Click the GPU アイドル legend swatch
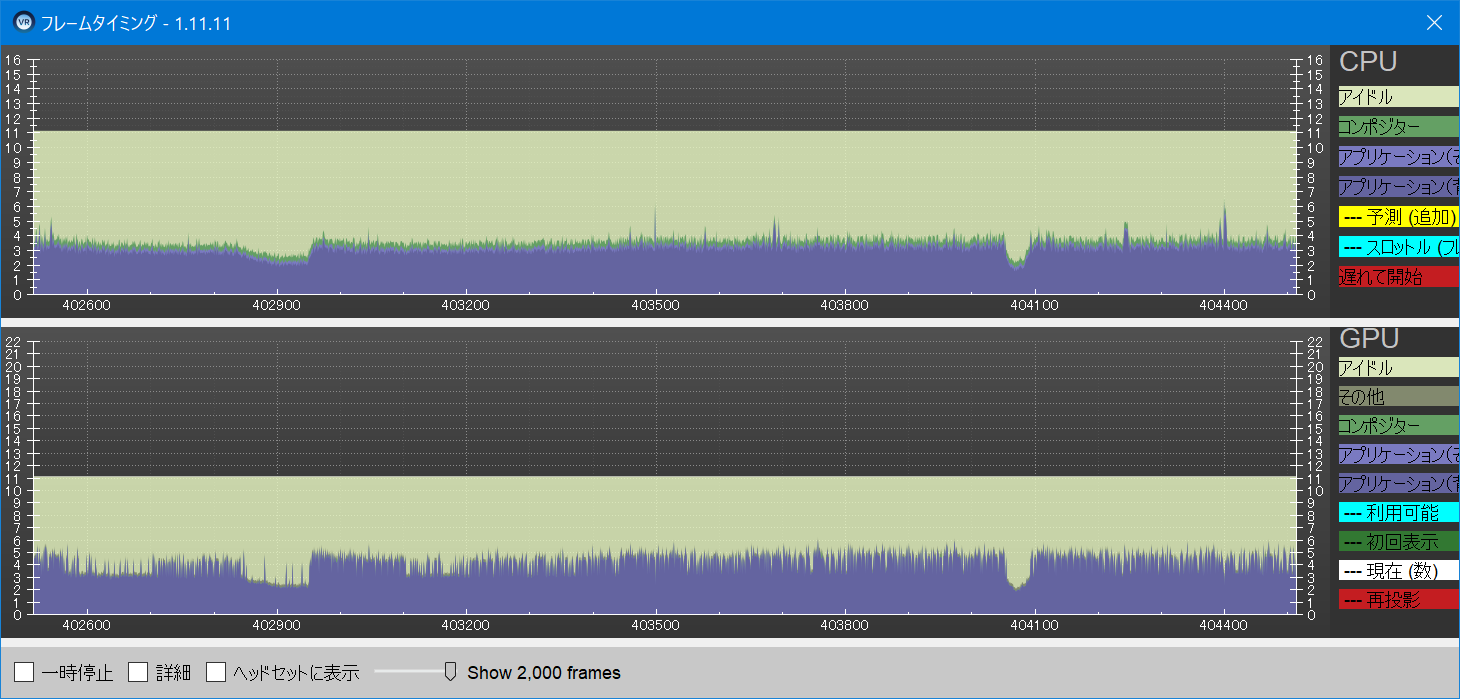Screen dimensions: 1460x699 tap(1398, 368)
